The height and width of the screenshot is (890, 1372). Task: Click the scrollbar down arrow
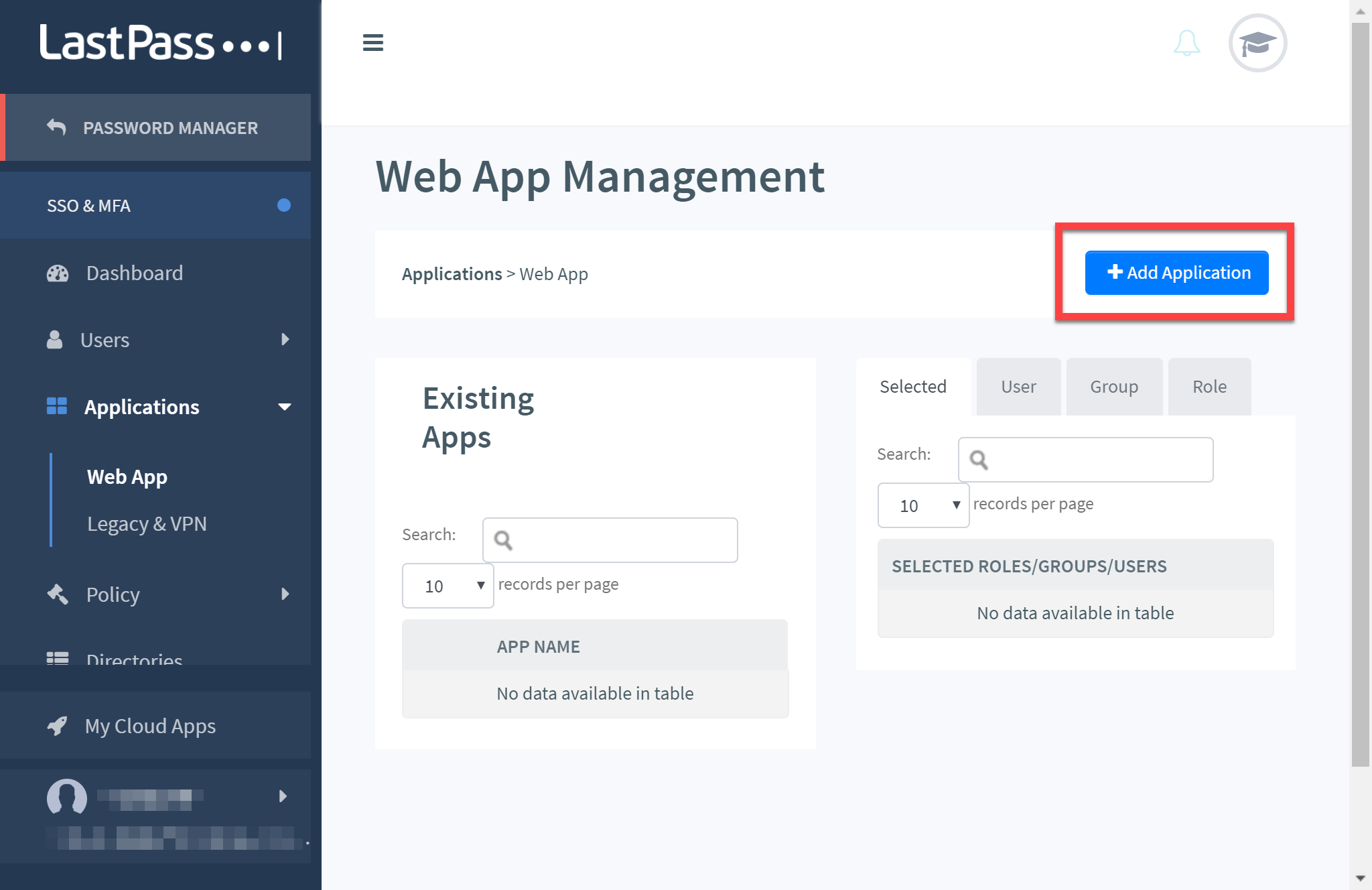[1360, 878]
